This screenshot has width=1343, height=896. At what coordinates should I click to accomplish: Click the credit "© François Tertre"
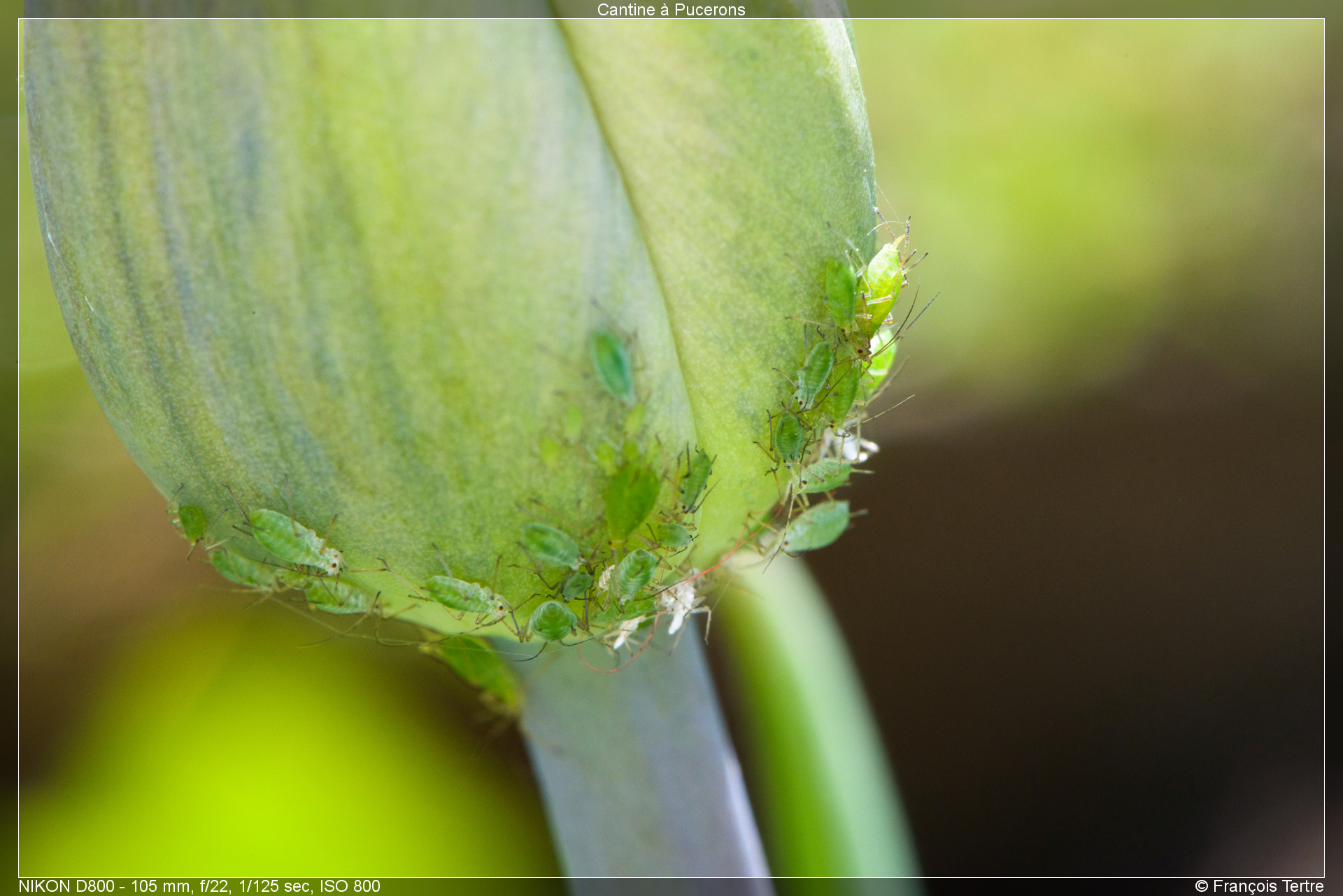pos(1259,886)
